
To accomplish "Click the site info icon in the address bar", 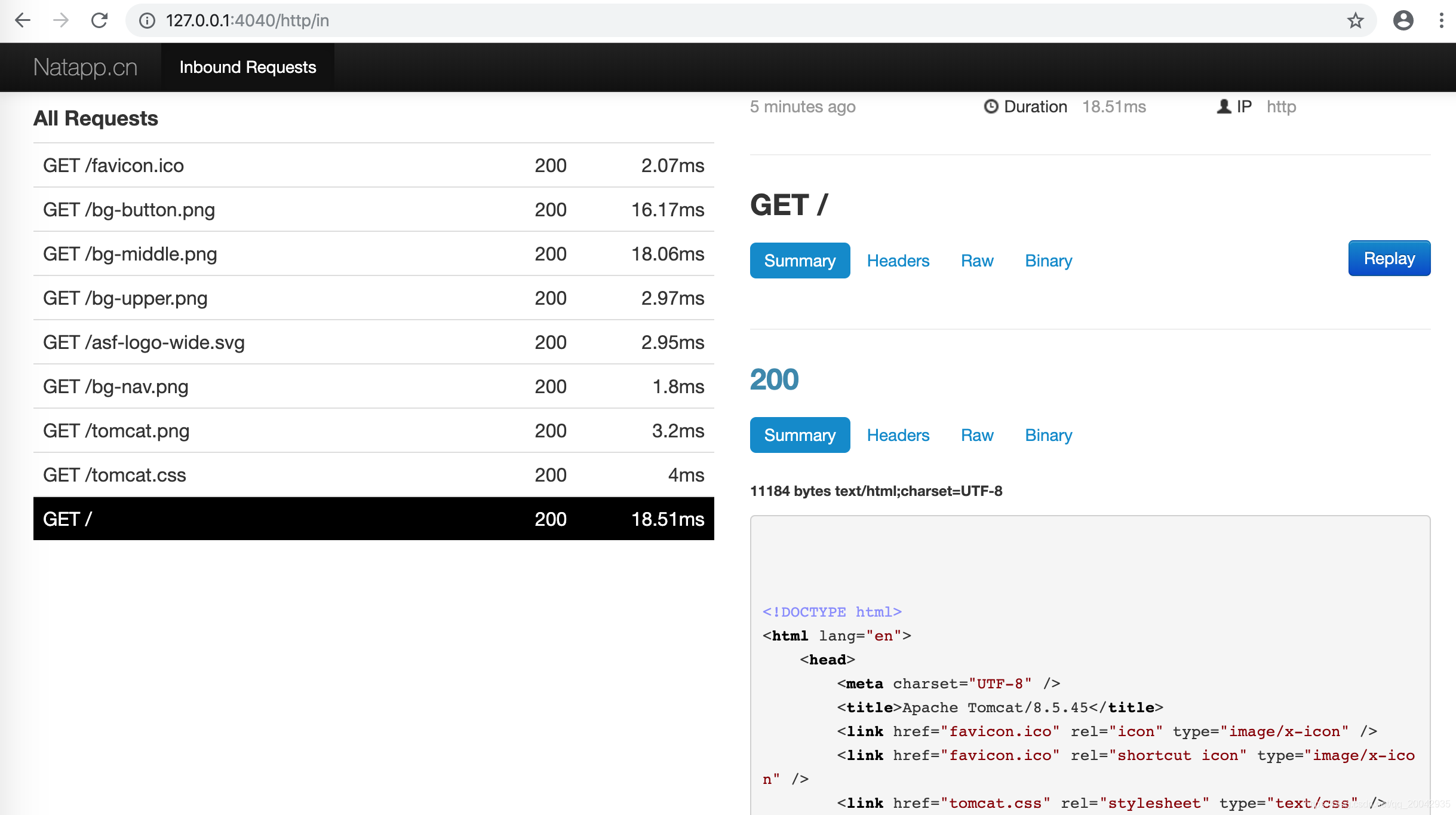I will 147,21.
